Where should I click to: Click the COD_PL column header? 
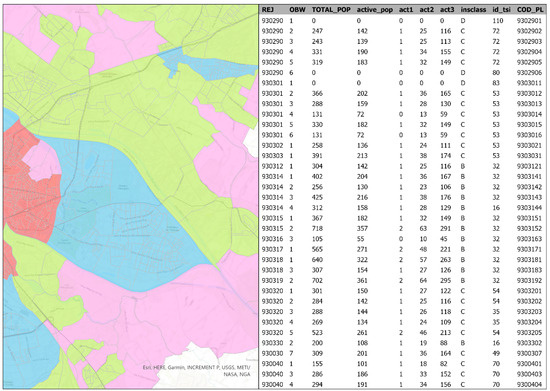point(530,10)
